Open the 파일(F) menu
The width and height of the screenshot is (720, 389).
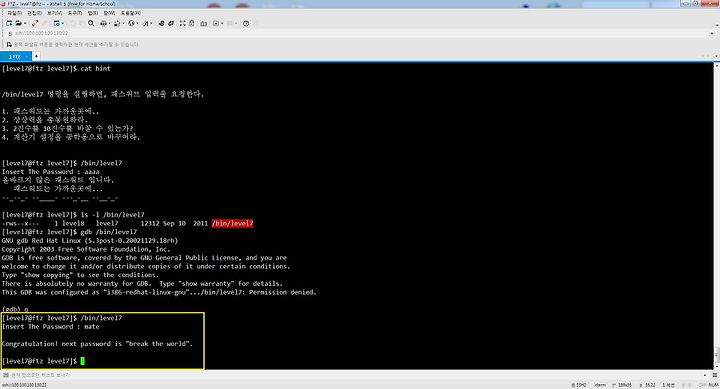14,13
